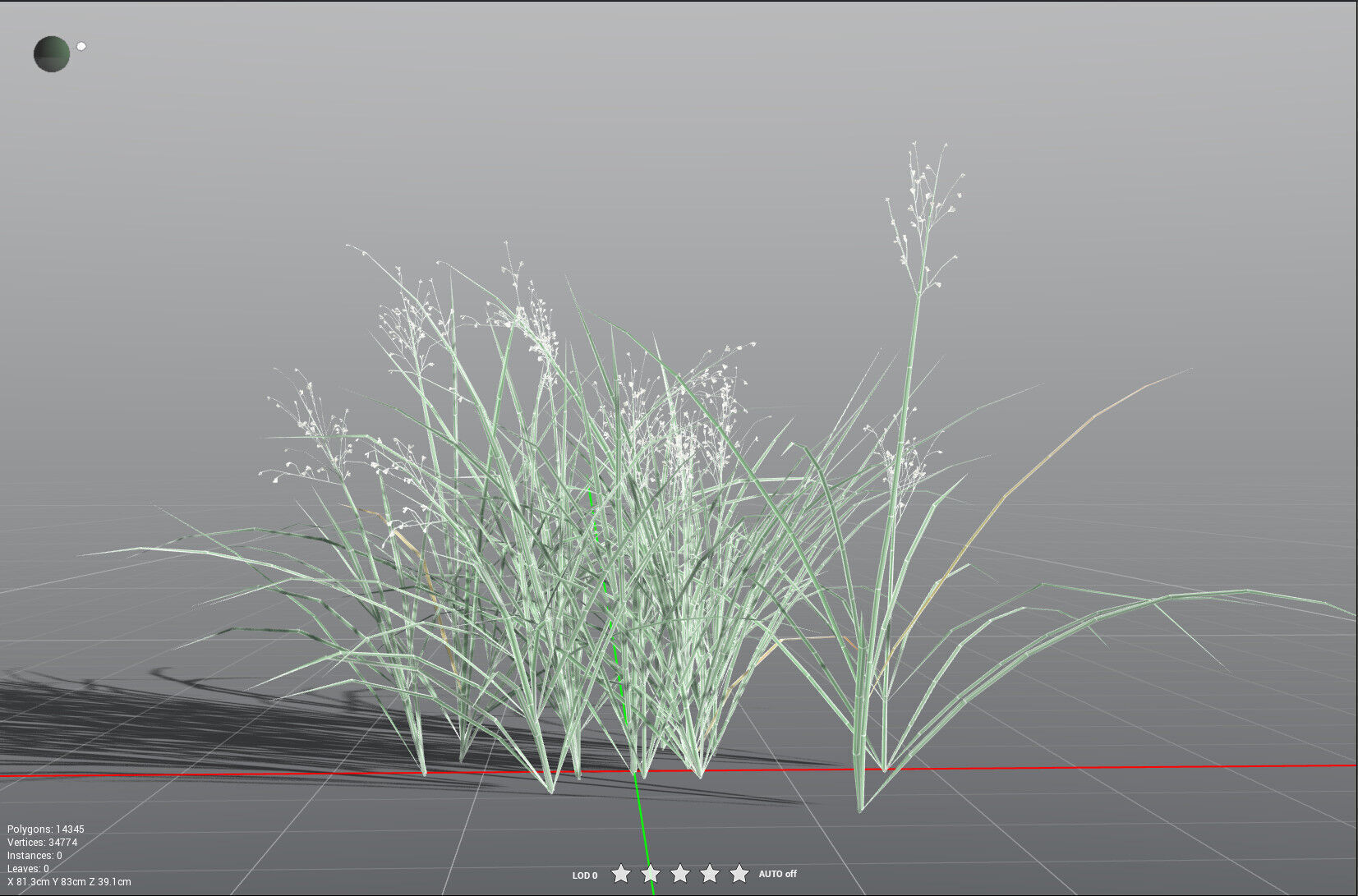Click the LOD 0 label
Image resolution: width=1358 pixels, height=896 pixels.
(585, 875)
